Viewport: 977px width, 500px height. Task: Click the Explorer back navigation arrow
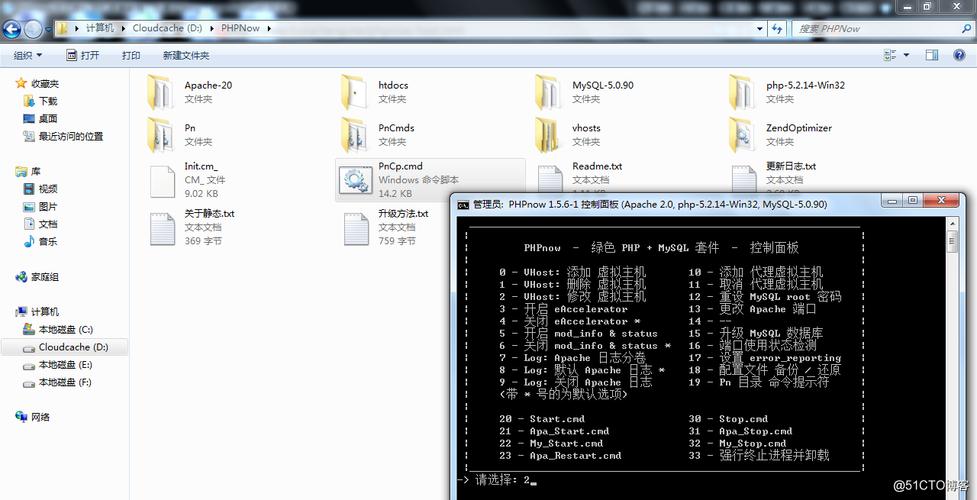point(12,28)
